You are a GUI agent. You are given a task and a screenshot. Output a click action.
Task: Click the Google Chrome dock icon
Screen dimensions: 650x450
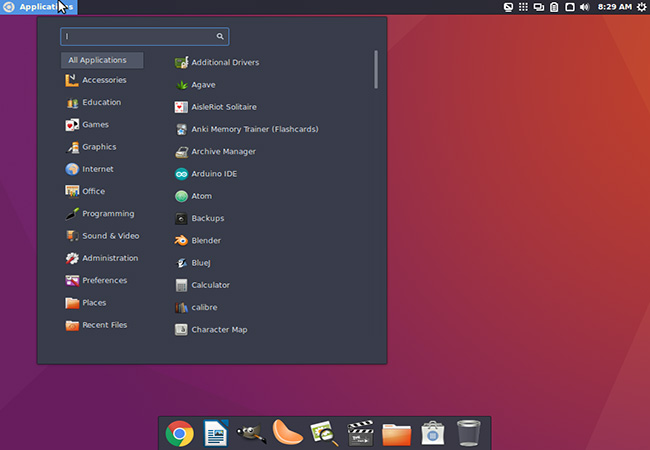pos(180,433)
